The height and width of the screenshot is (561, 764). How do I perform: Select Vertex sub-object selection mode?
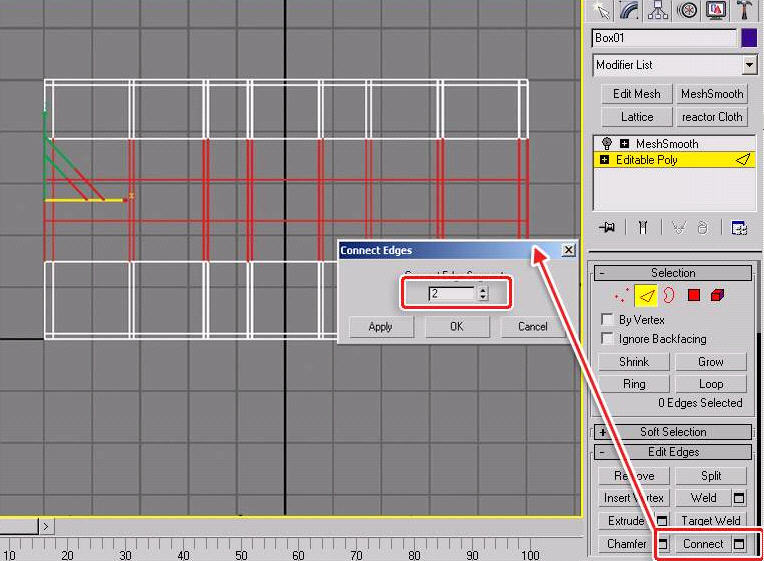point(622,295)
